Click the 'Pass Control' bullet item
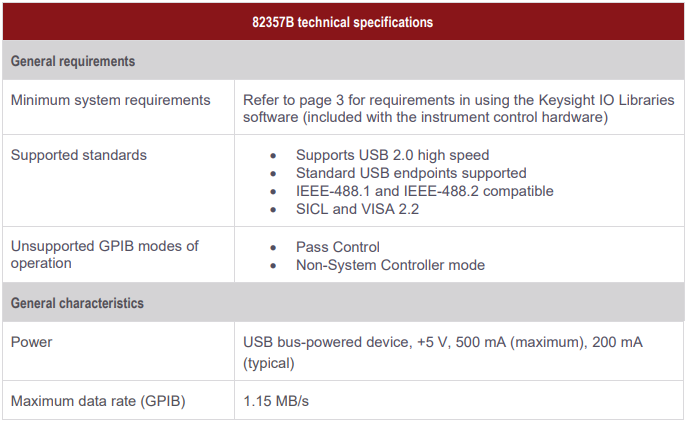 point(338,247)
